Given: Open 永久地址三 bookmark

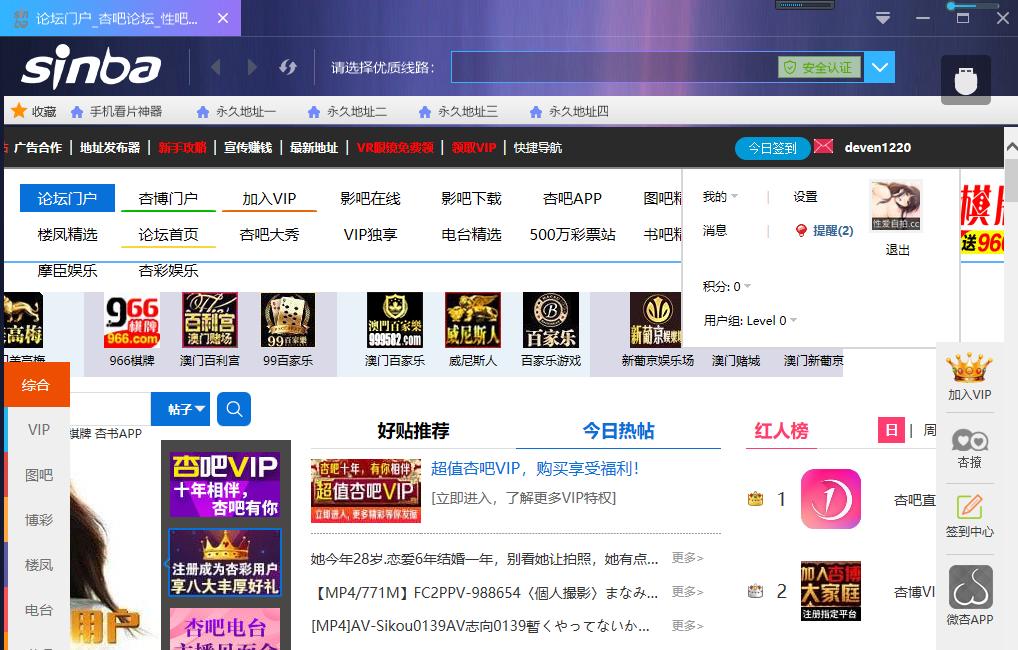Looking at the screenshot, I should [458, 112].
